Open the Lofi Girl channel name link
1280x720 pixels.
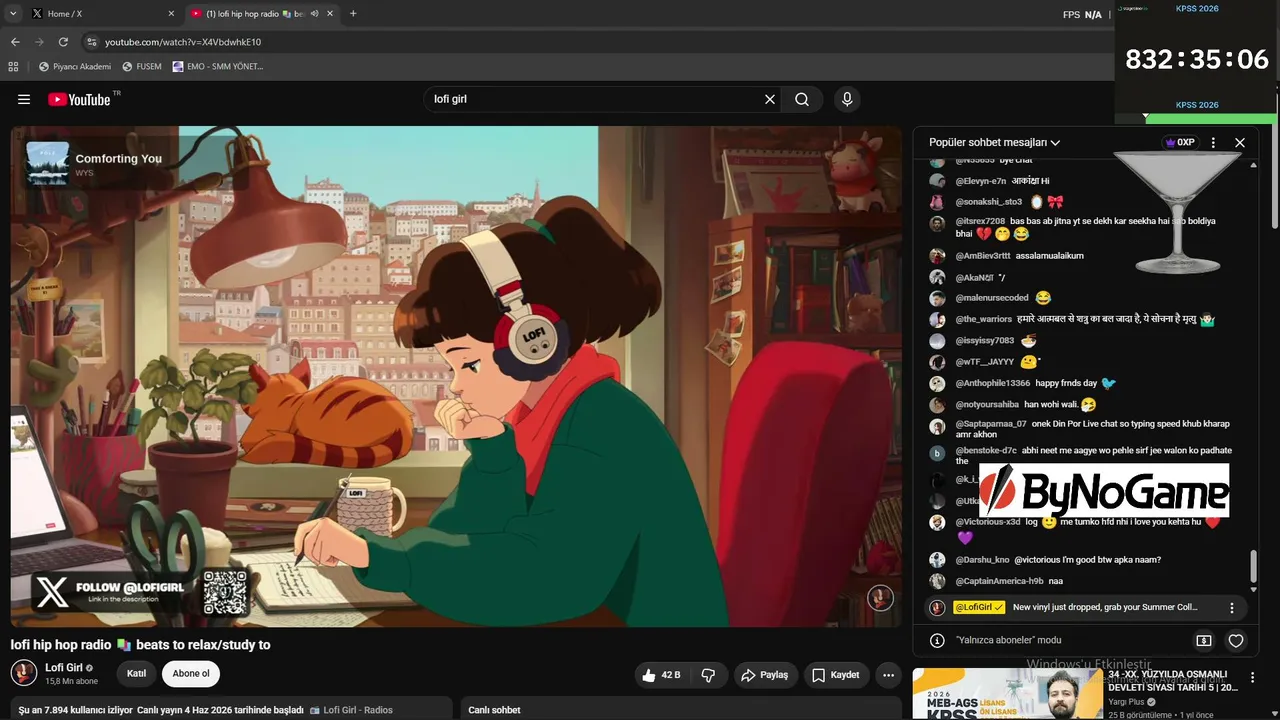[x=64, y=667]
